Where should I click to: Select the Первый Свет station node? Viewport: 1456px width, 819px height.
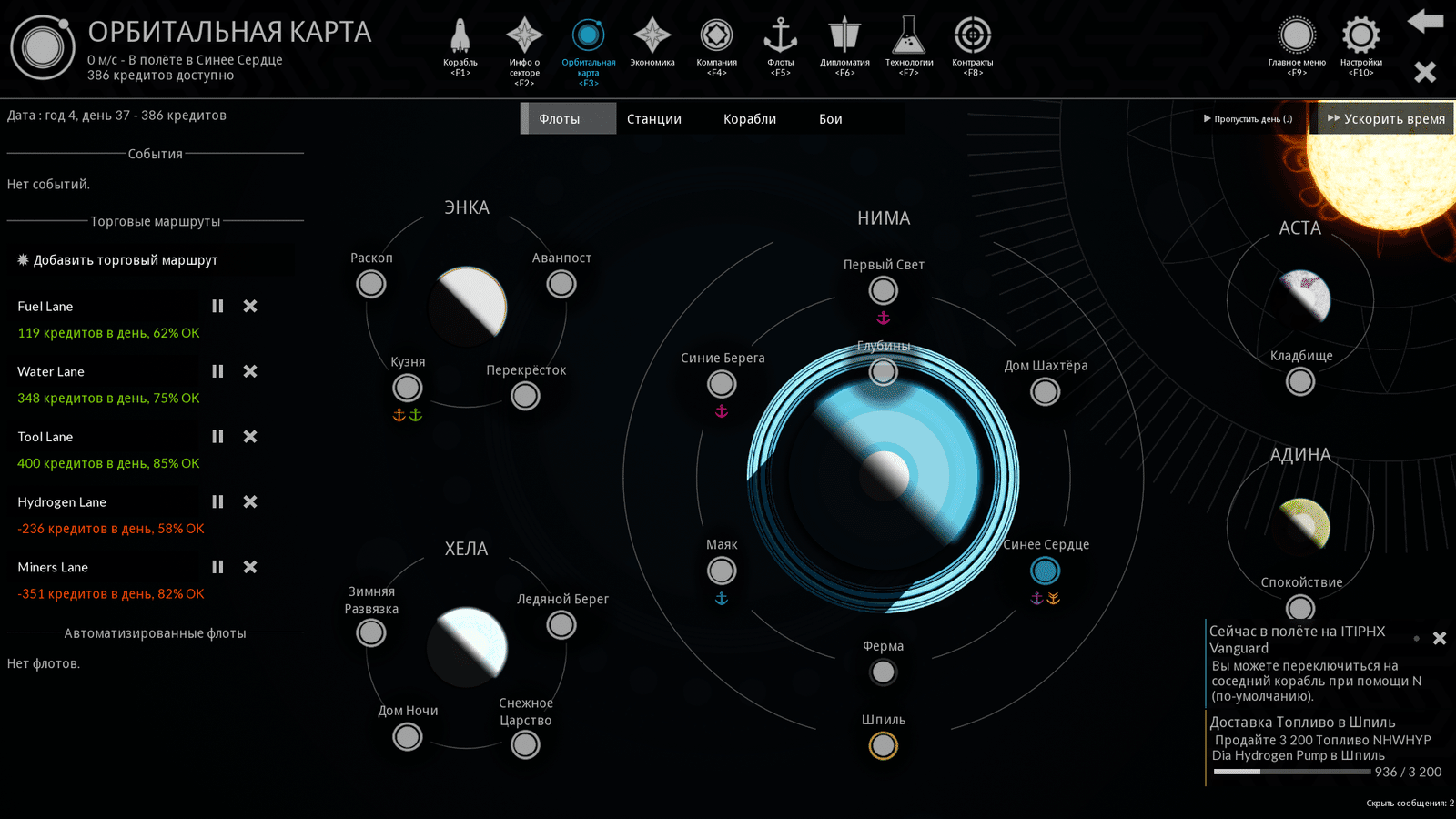pos(883,290)
